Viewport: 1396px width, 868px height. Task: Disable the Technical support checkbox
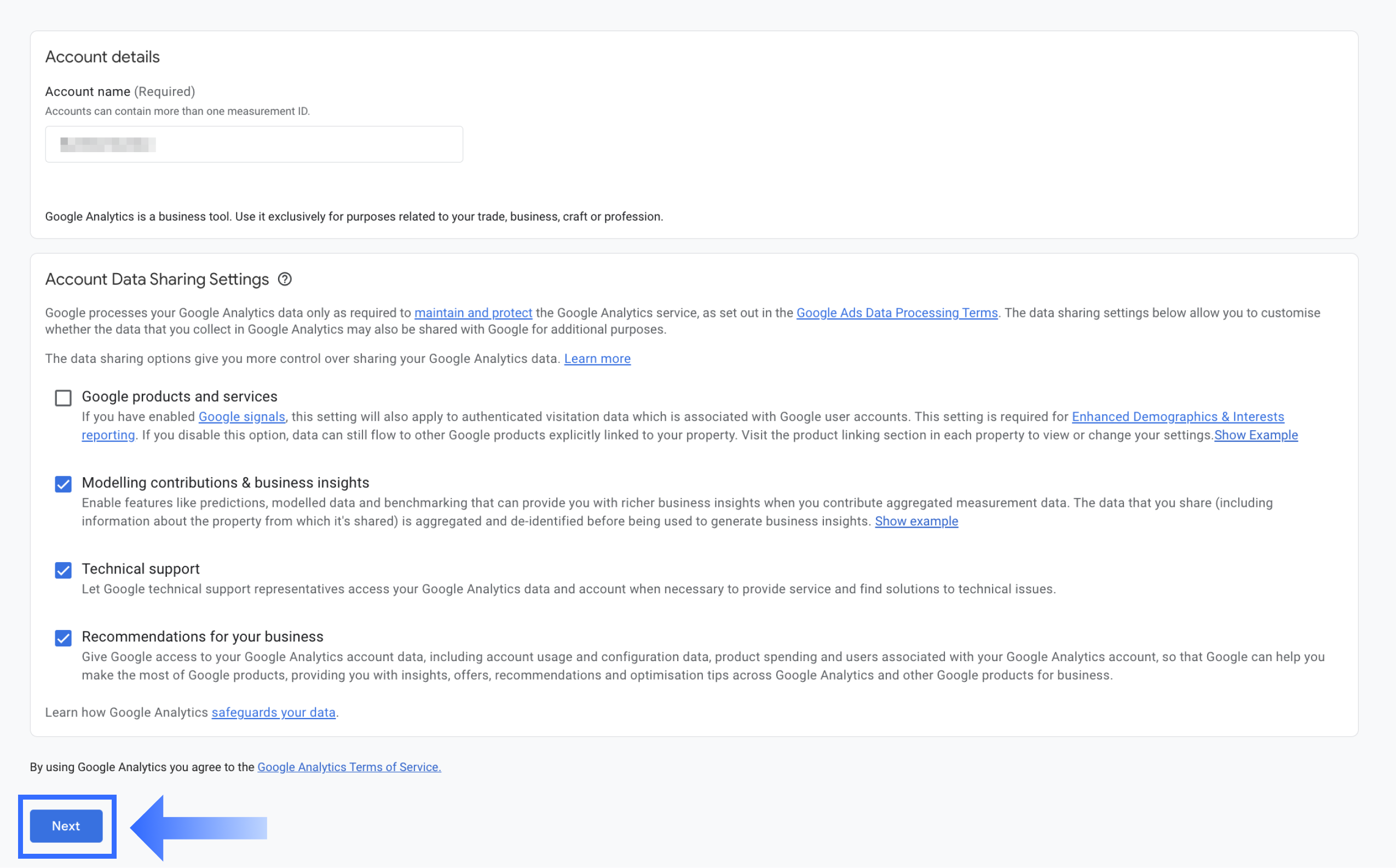click(x=63, y=570)
